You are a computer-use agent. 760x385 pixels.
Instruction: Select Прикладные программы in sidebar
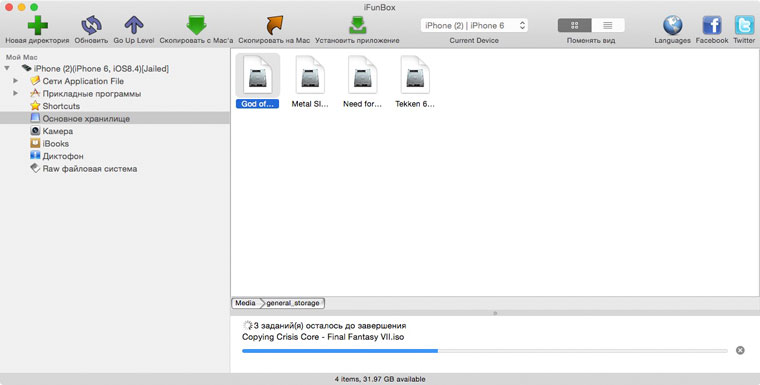coord(92,94)
